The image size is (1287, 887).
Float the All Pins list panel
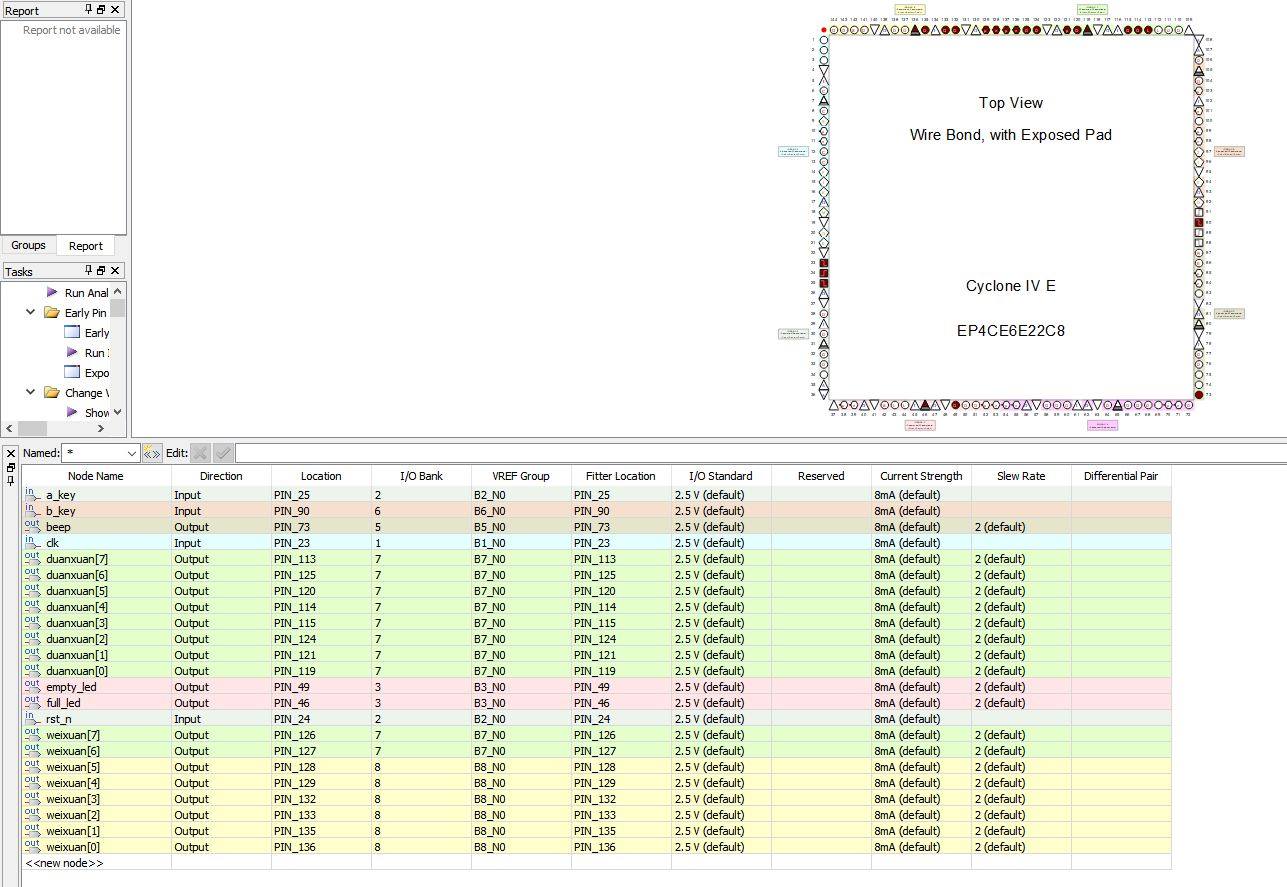point(11,467)
